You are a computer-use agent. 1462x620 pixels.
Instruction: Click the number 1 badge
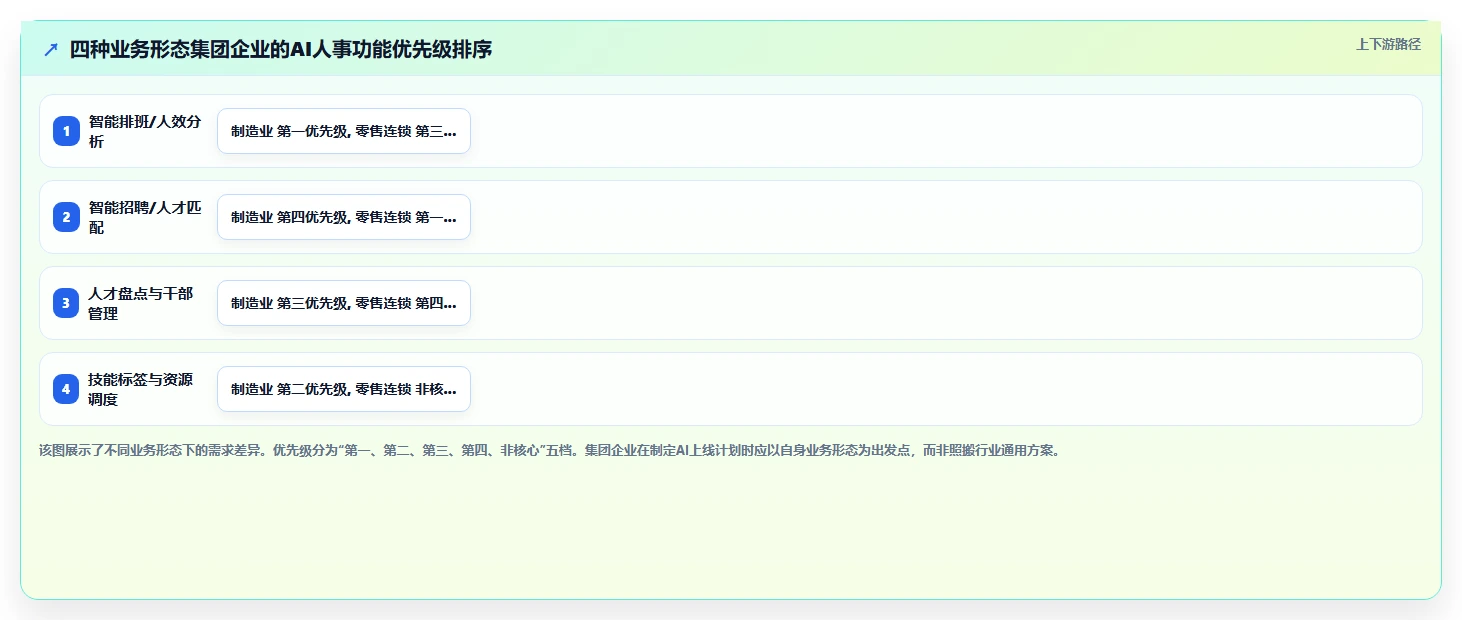(x=66, y=131)
